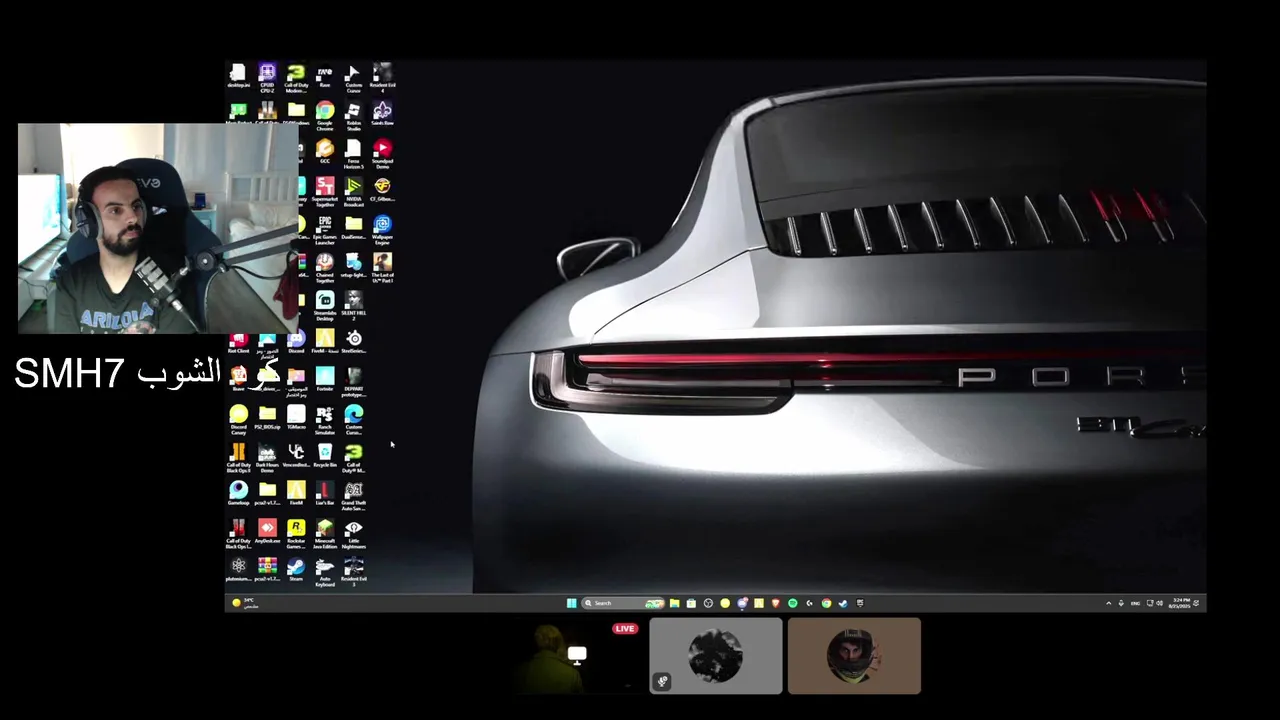Open the Forza Horizon 5 desktop file

pos(354,155)
